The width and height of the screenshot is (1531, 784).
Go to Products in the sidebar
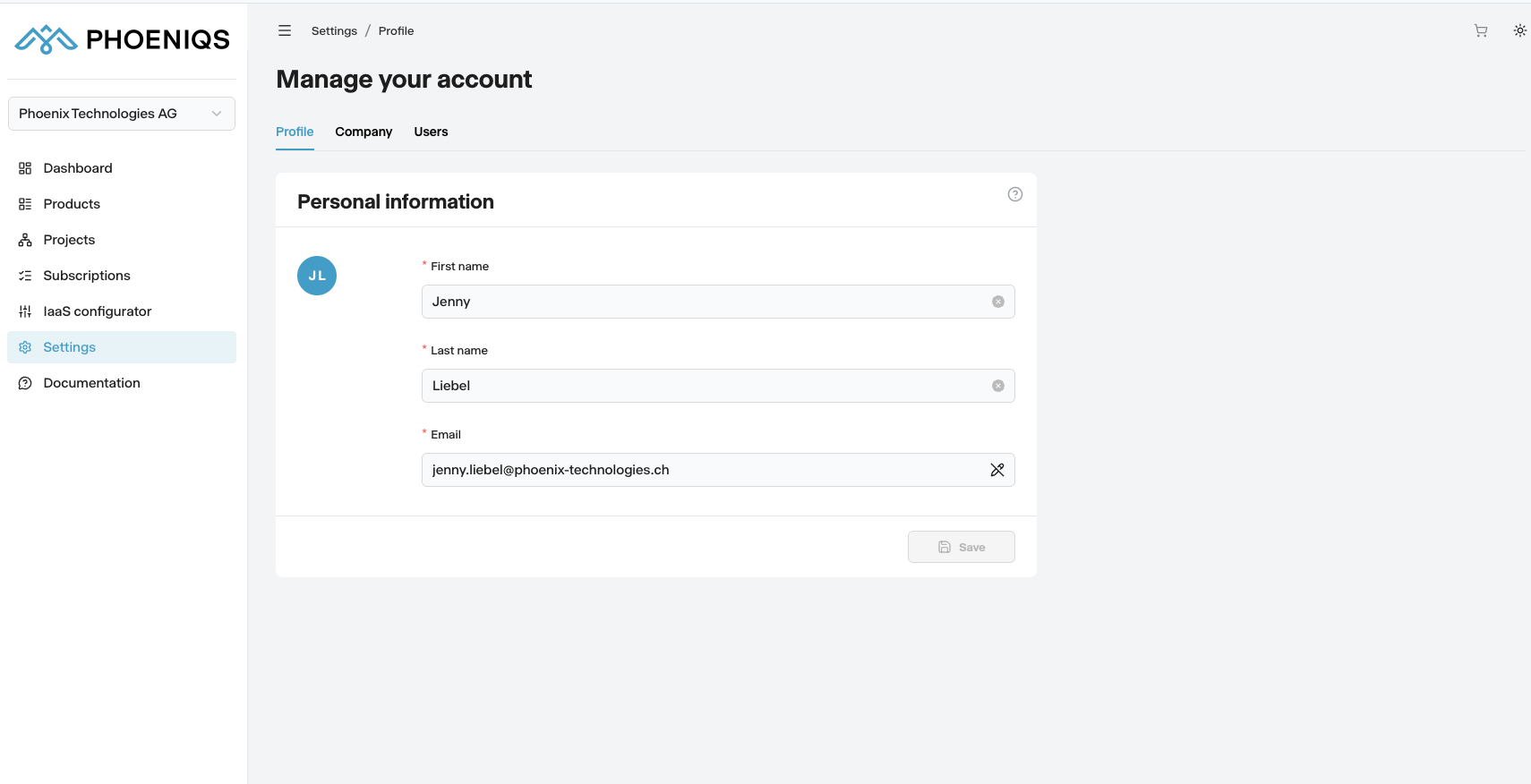[72, 204]
